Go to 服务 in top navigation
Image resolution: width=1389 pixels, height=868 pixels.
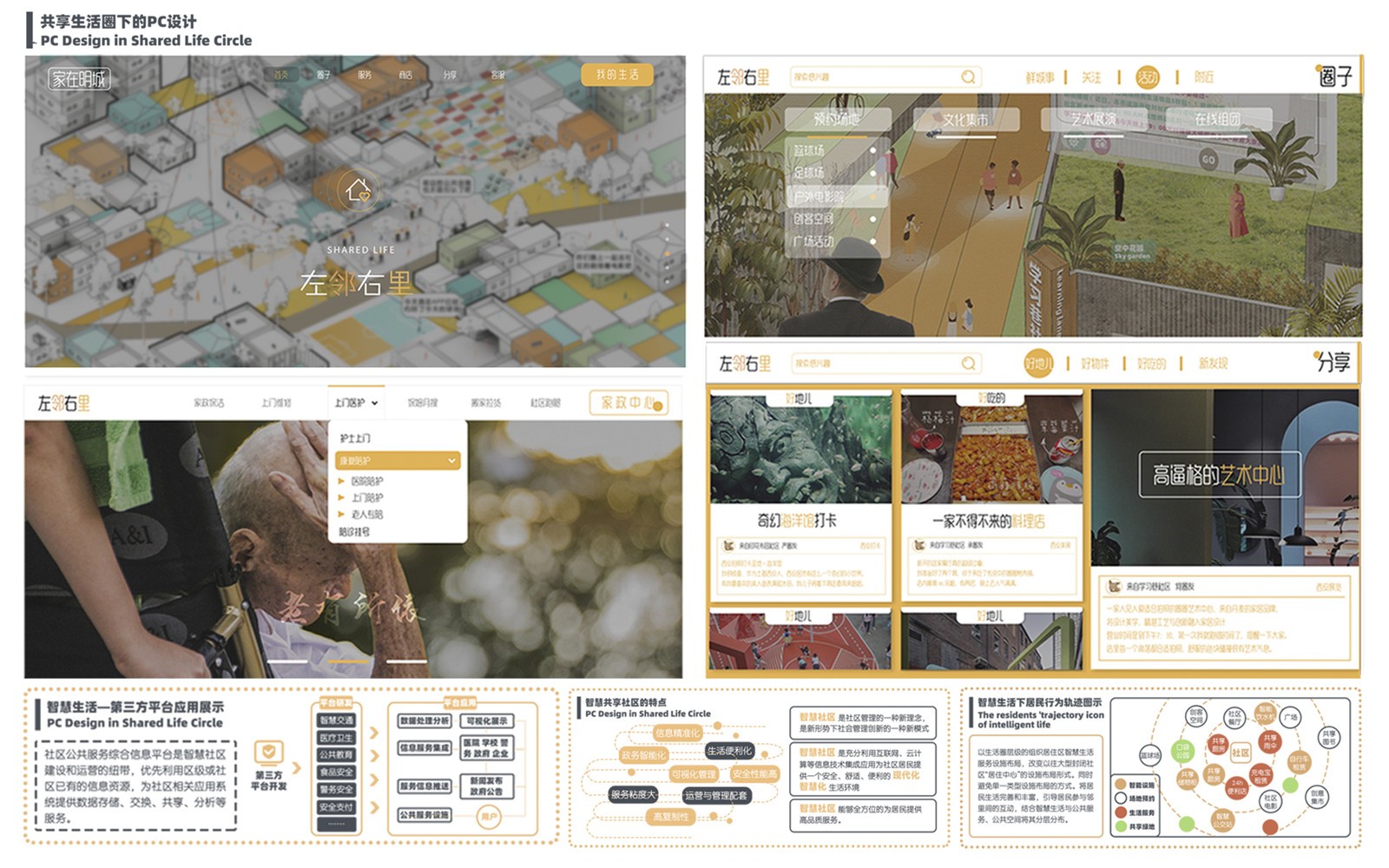tap(365, 76)
